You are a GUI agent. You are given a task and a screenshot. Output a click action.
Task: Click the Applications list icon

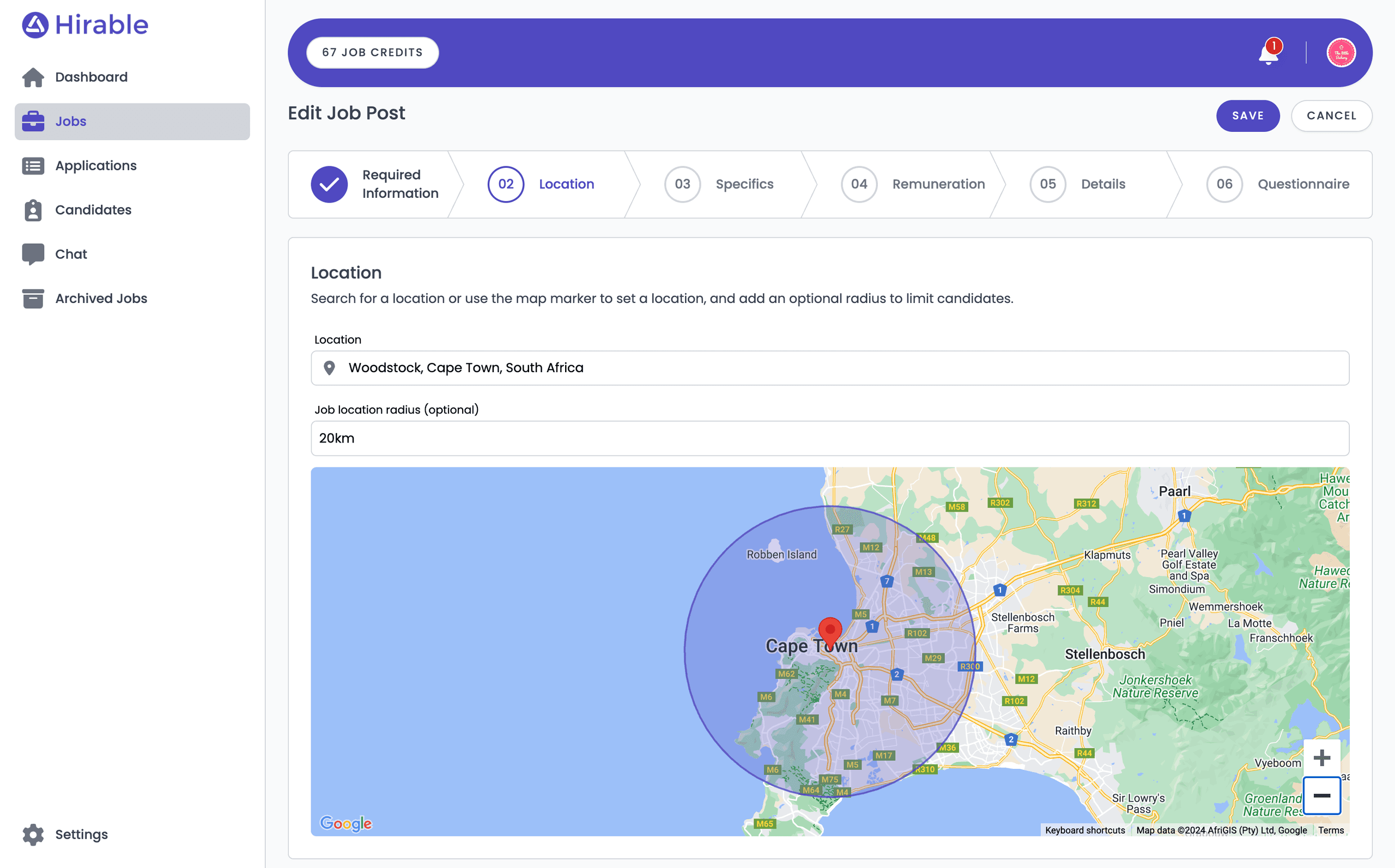[x=33, y=165]
